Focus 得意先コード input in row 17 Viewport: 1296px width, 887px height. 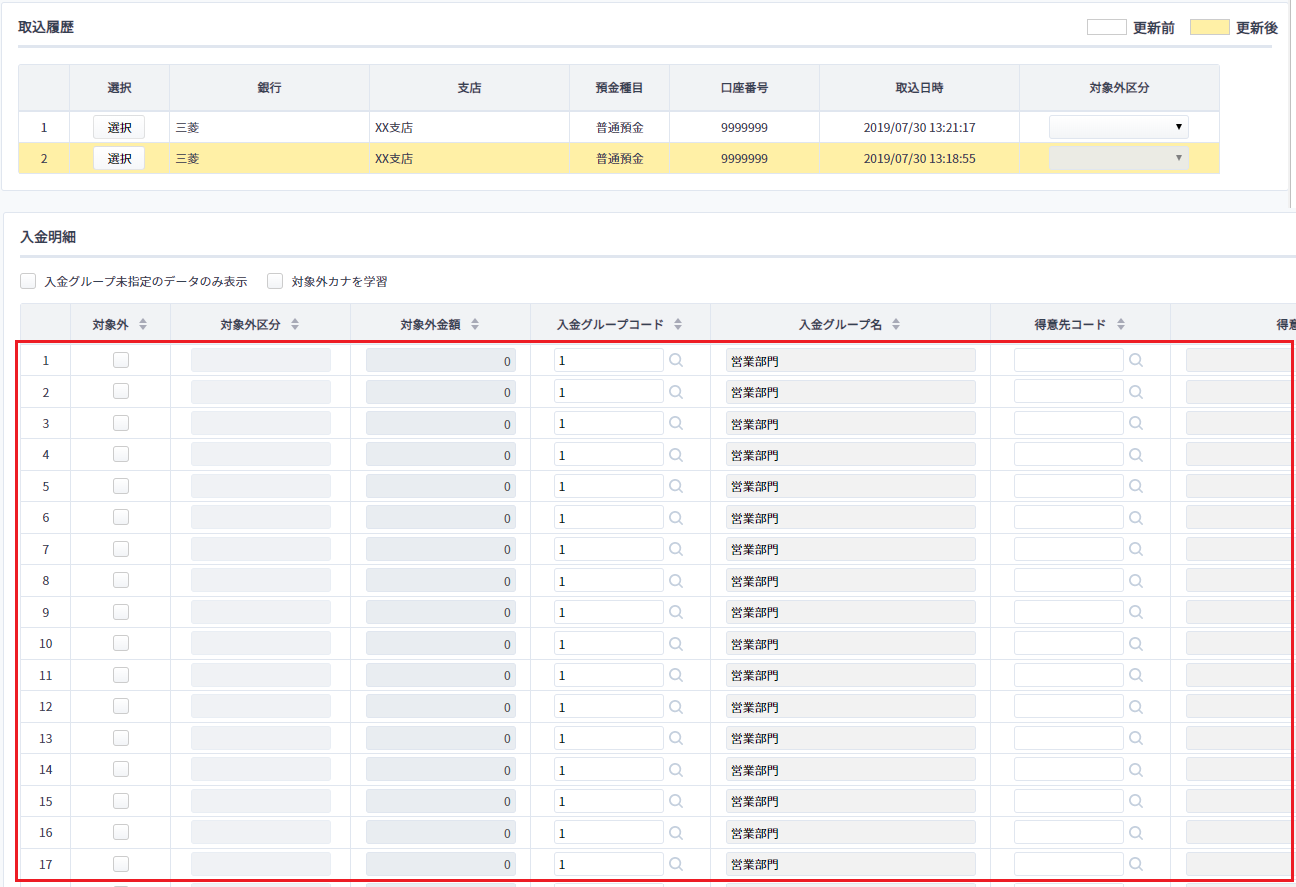coord(1069,864)
